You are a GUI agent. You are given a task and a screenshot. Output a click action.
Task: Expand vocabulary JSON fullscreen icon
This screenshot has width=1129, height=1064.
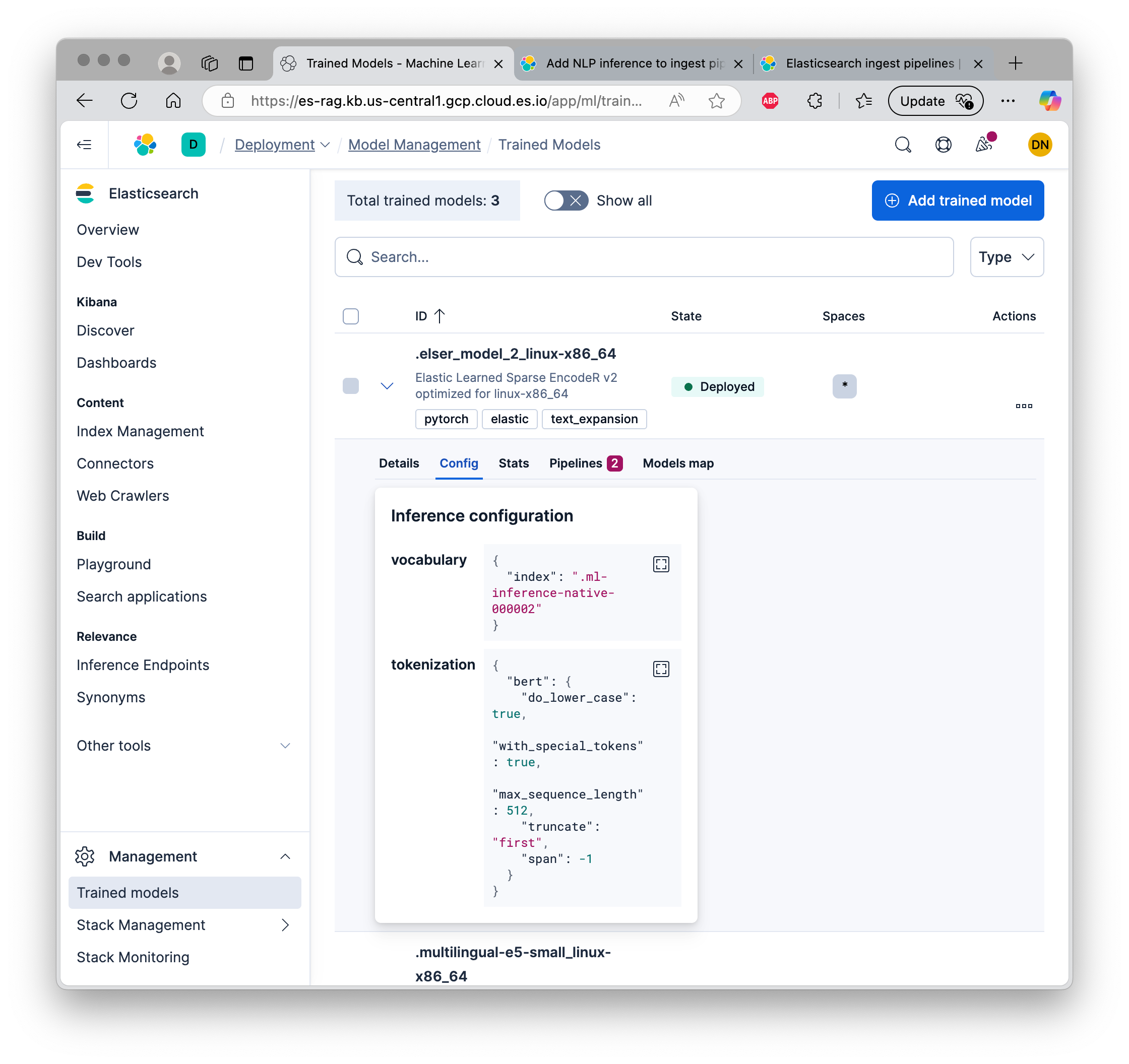(x=660, y=564)
